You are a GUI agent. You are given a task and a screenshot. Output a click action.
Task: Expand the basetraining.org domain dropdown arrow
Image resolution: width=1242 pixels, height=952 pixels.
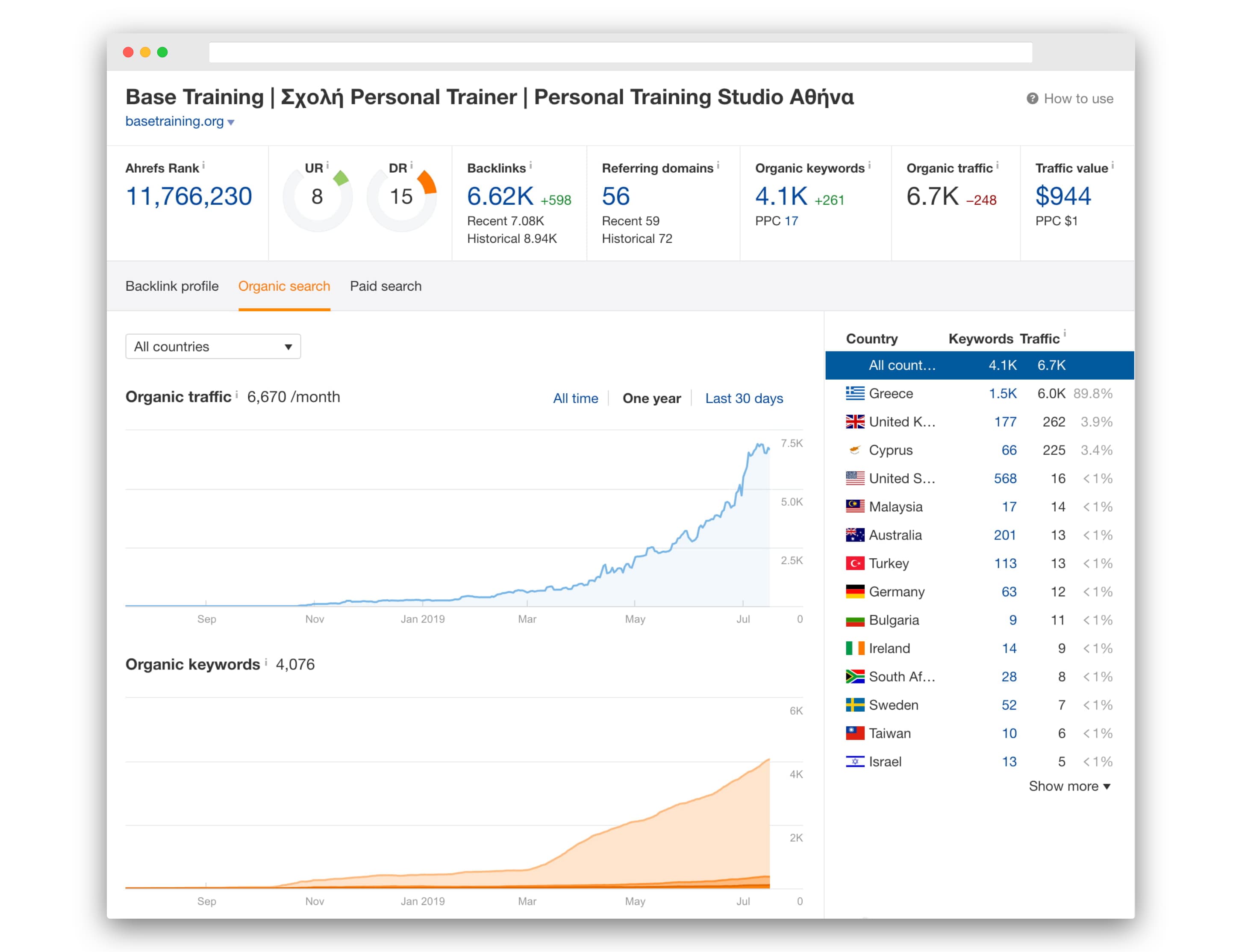click(x=231, y=122)
